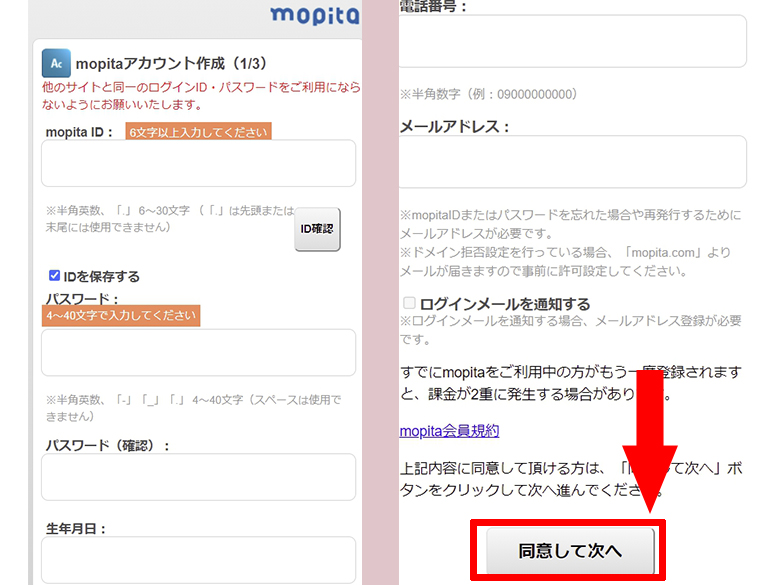Click the mopita ID： label
The height and width of the screenshot is (585, 766).
click(79, 132)
